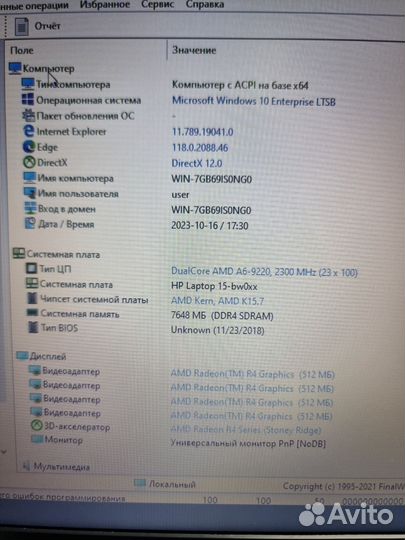Click the Значение column header
The width and height of the screenshot is (405, 540).
(194, 50)
